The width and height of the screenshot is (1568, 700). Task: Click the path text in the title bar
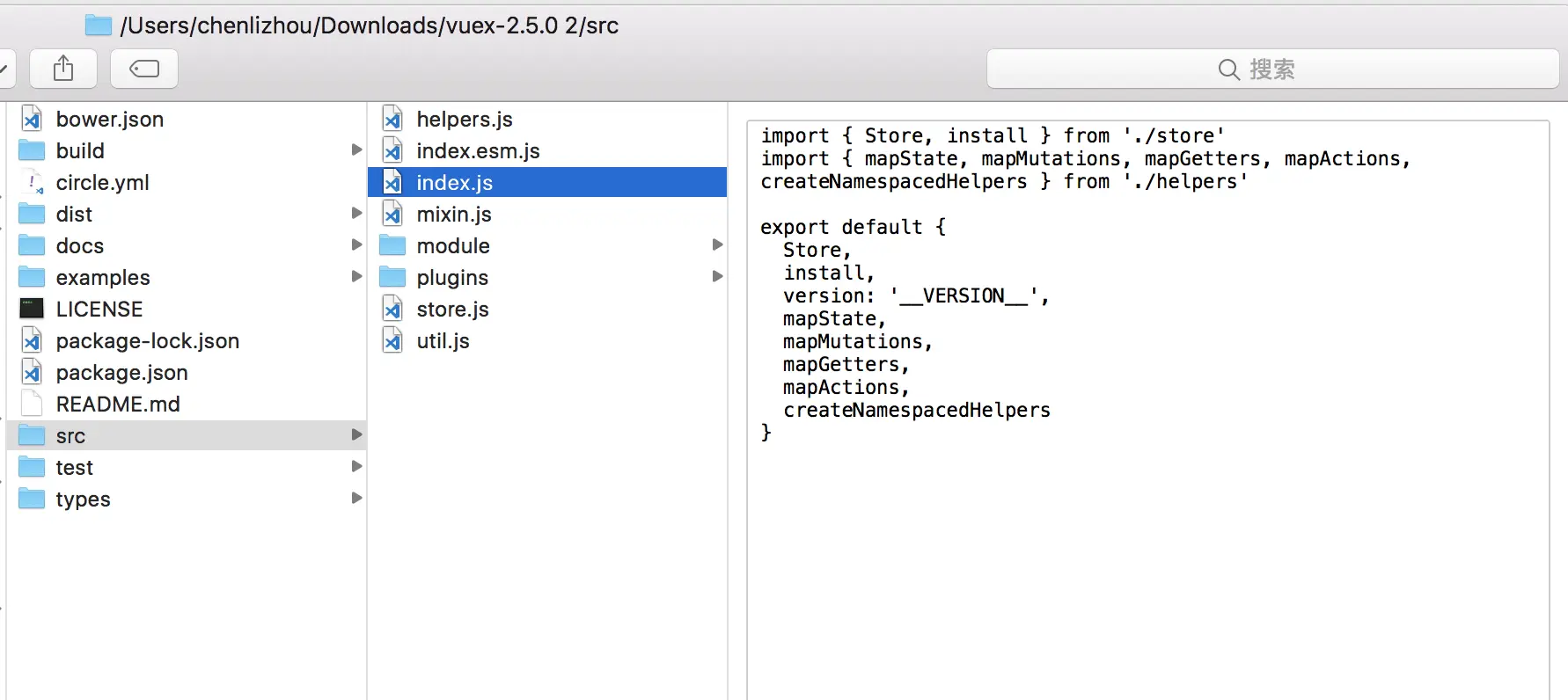point(370,26)
